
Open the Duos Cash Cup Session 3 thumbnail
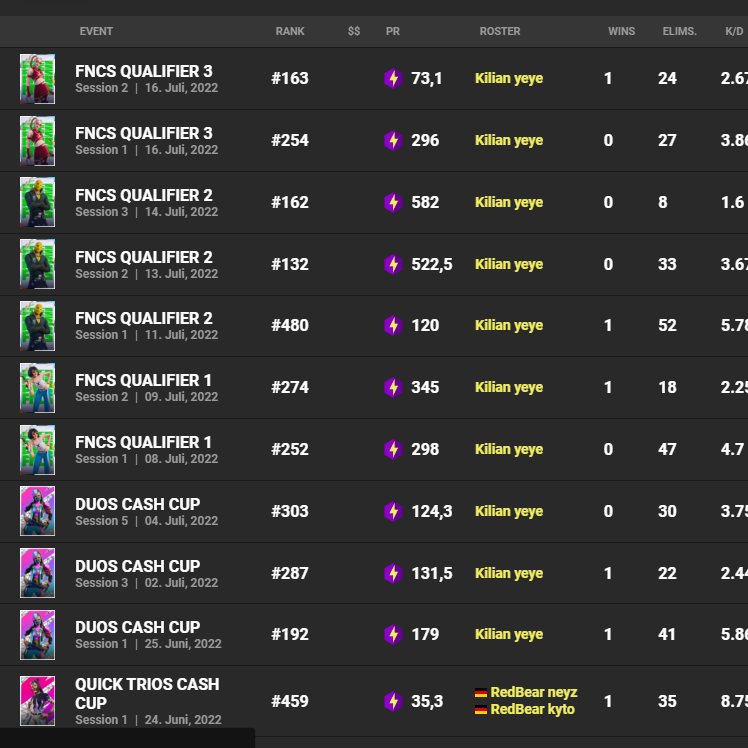tap(37, 573)
